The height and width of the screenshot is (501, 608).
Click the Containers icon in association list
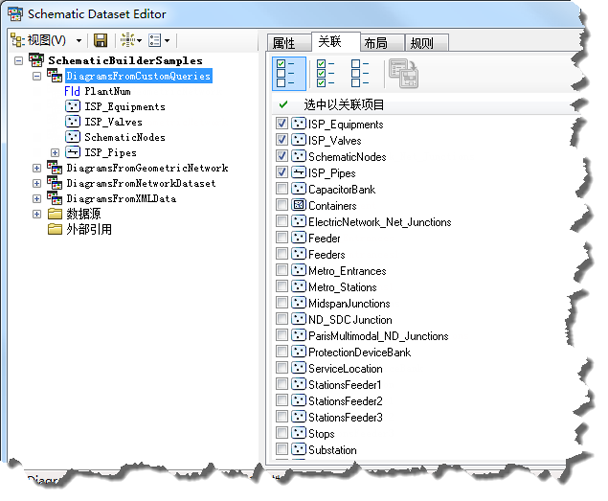coord(298,205)
